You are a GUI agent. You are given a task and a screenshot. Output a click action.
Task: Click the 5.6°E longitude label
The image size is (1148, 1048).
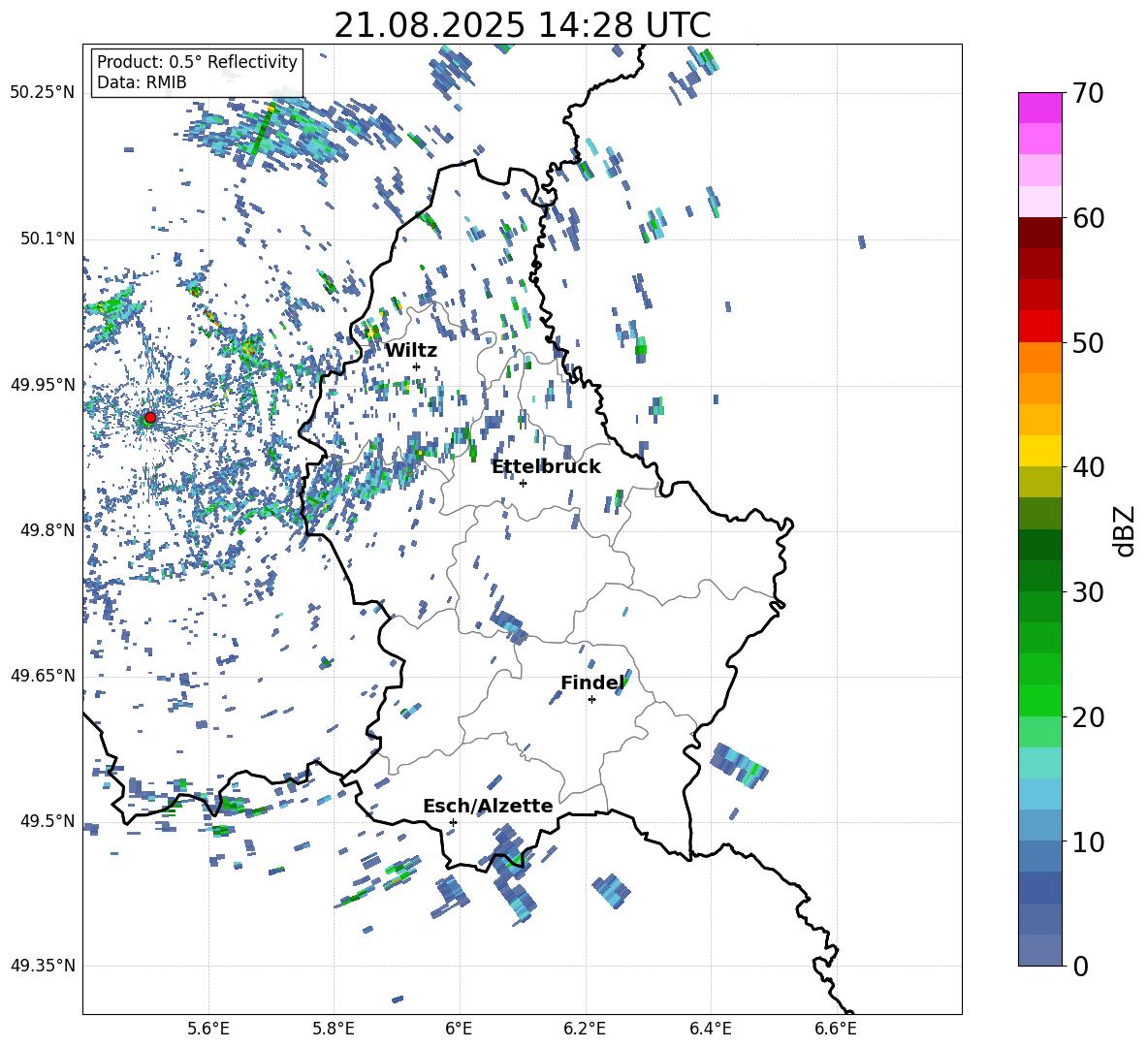pos(208,1029)
